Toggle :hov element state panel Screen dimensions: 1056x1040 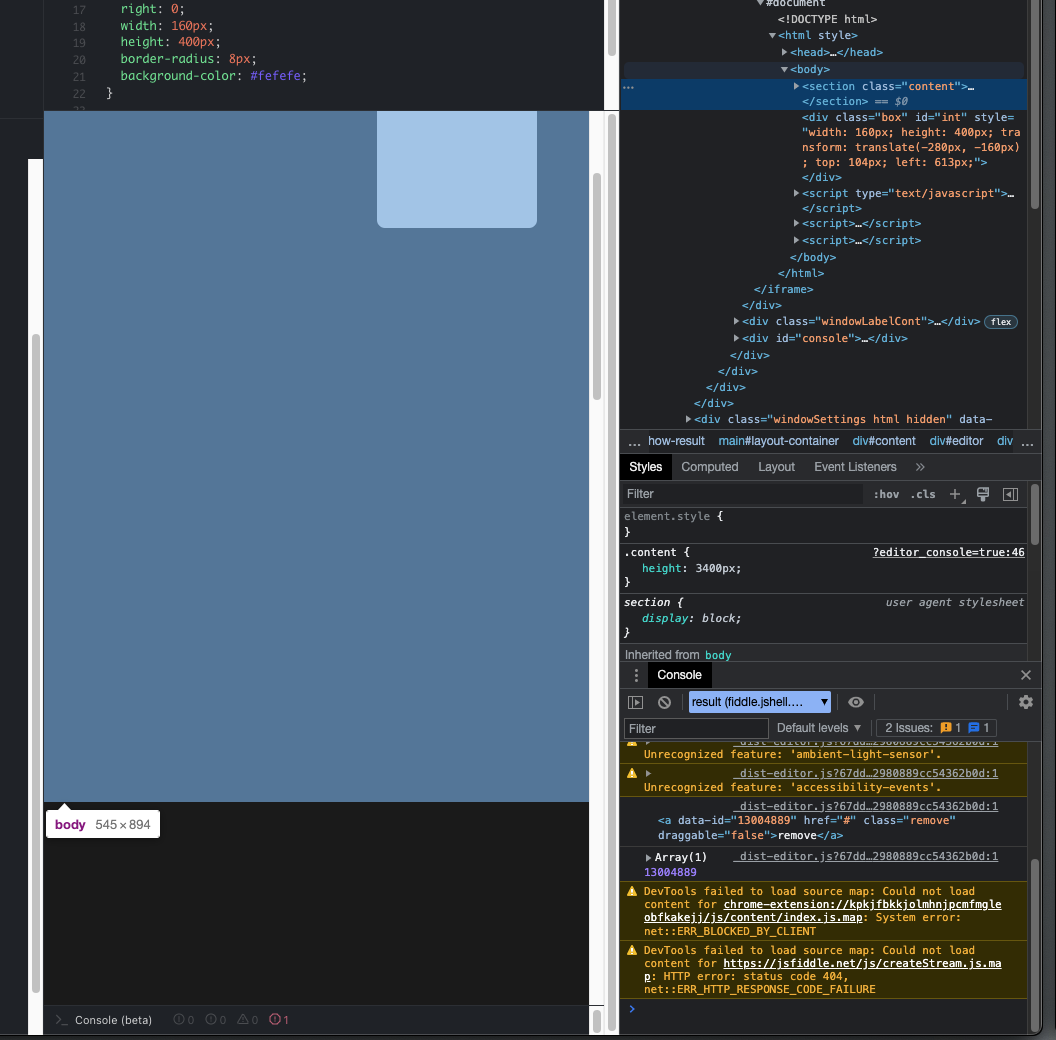click(x=886, y=494)
